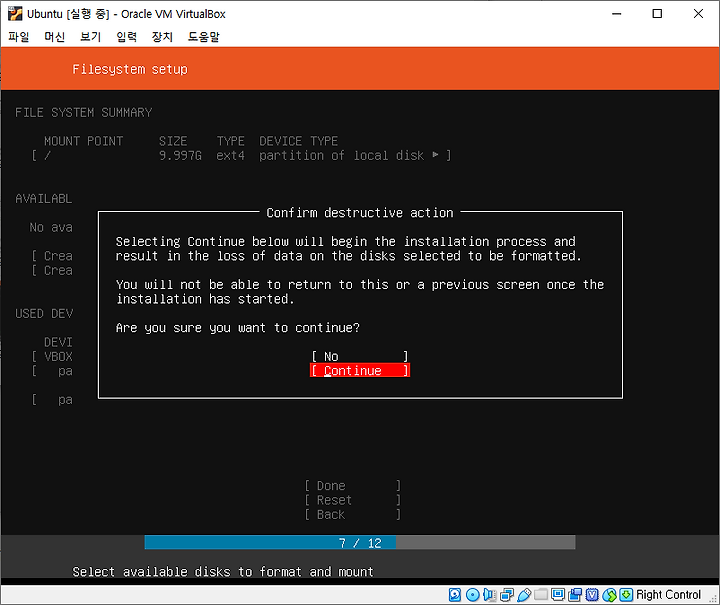Expand the root mount point arrow
Screen dimensions: 720x605
click(x=435, y=155)
